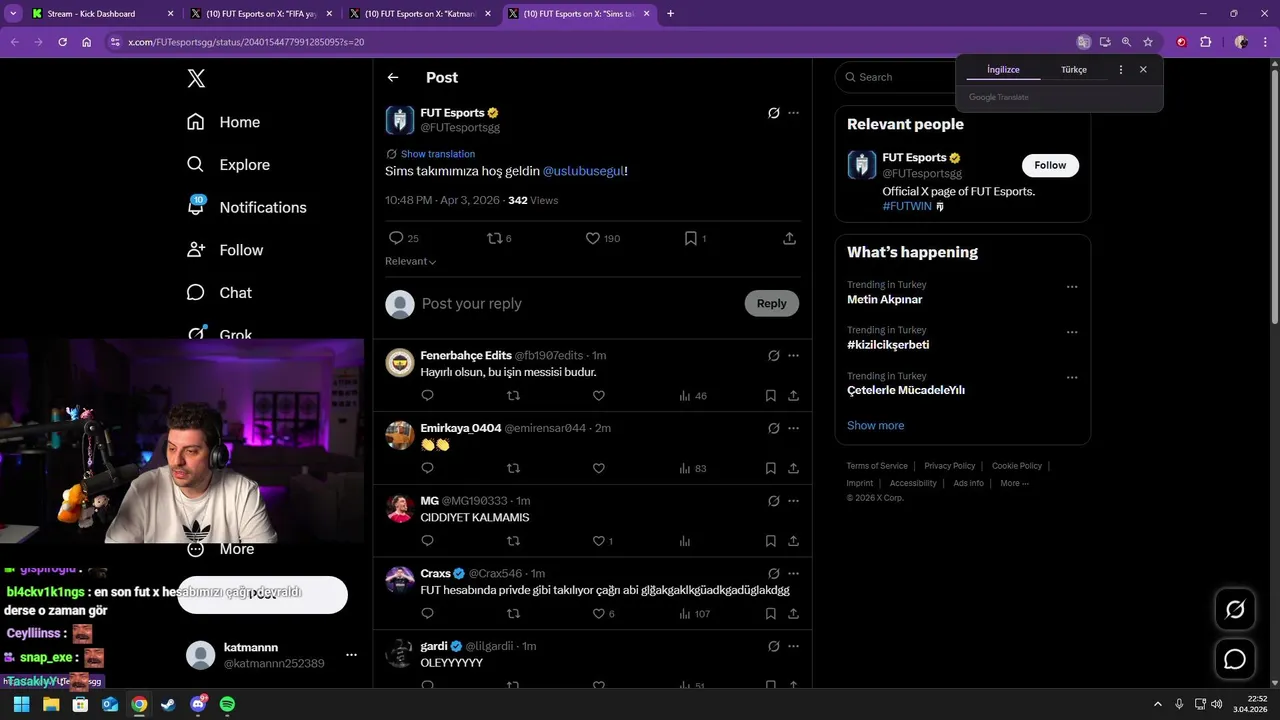The image size is (1280, 720).
Task: Open Explore in the X sidebar
Action: [228, 165]
